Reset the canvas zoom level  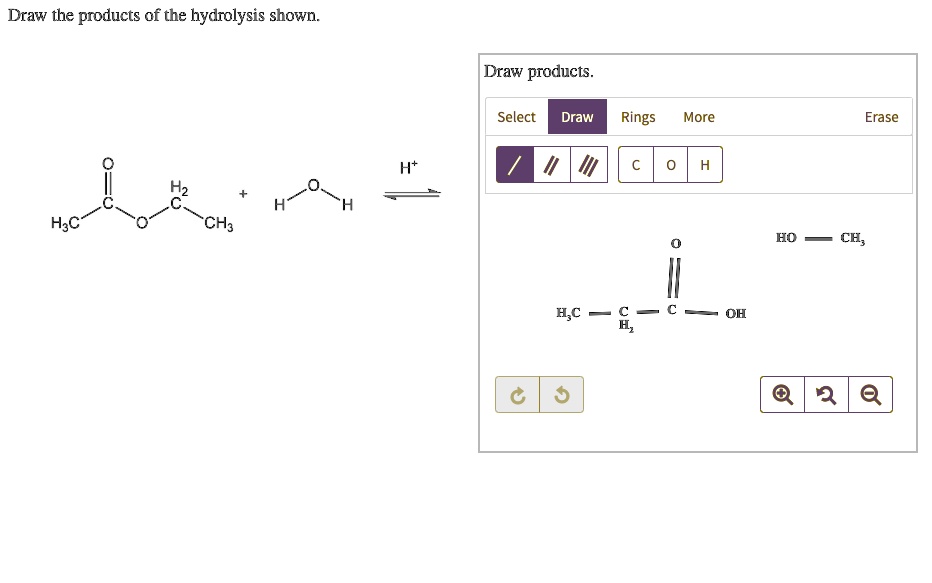825,394
